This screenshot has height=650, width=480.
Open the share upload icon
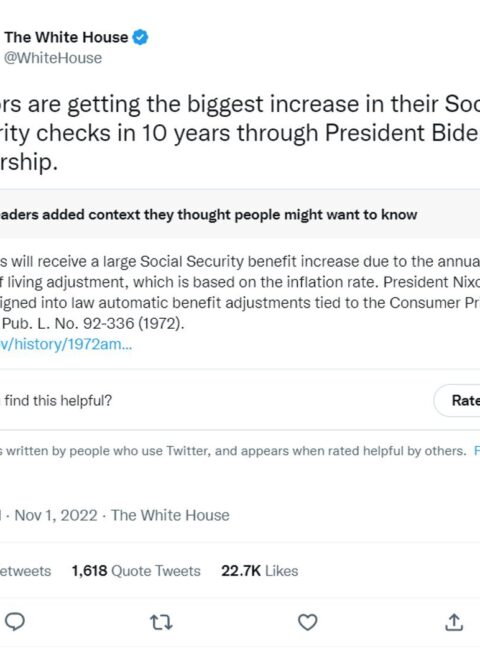tap(454, 622)
